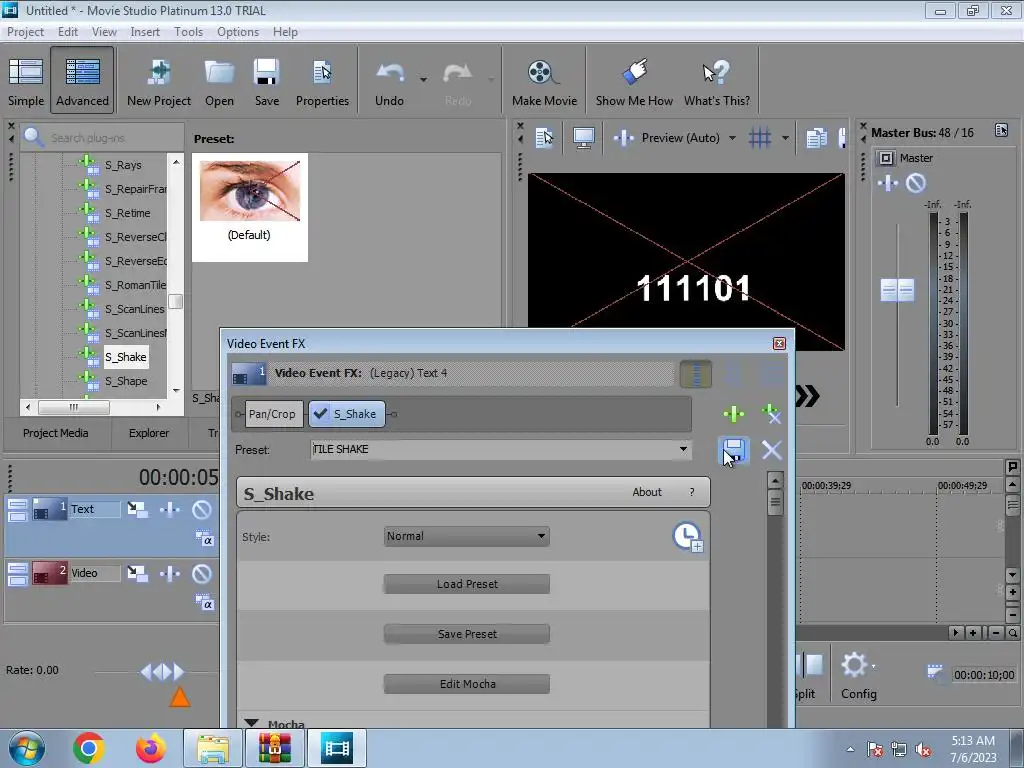Click Save Preset disk icon in Video Event FX
Screen dimensions: 1024x768
733,451
